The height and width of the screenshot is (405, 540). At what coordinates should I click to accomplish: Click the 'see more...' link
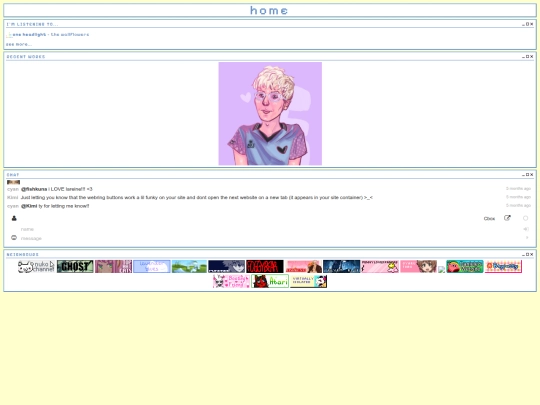tap(19, 44)
